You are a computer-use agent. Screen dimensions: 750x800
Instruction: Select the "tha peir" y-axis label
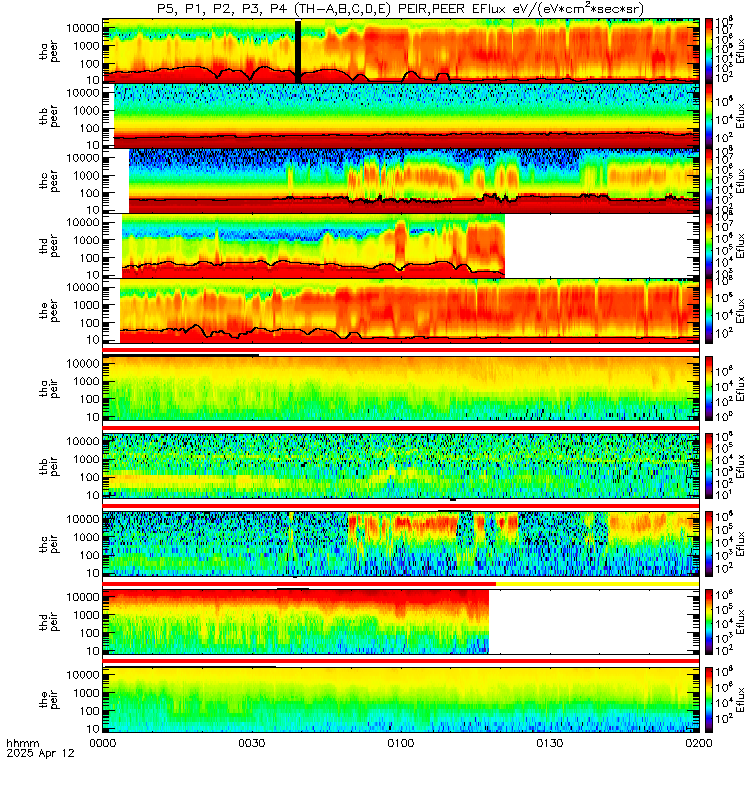point(49,388)
